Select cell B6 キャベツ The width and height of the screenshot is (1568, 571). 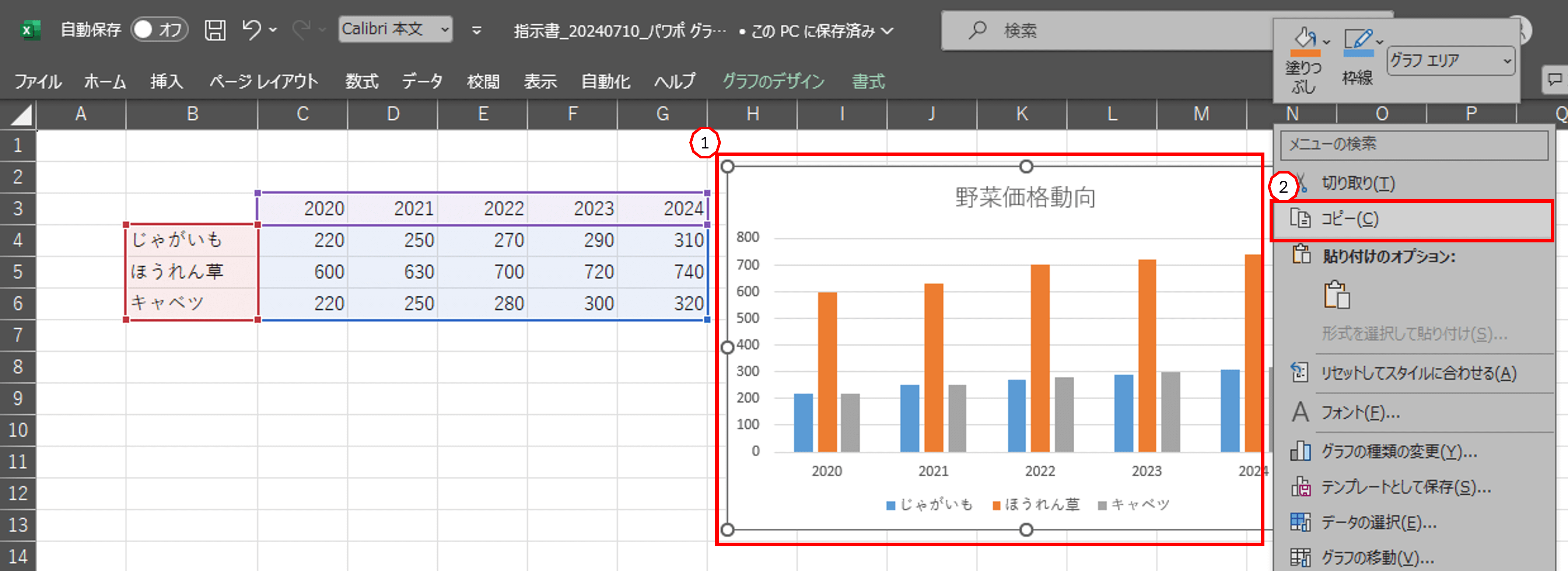192,303
